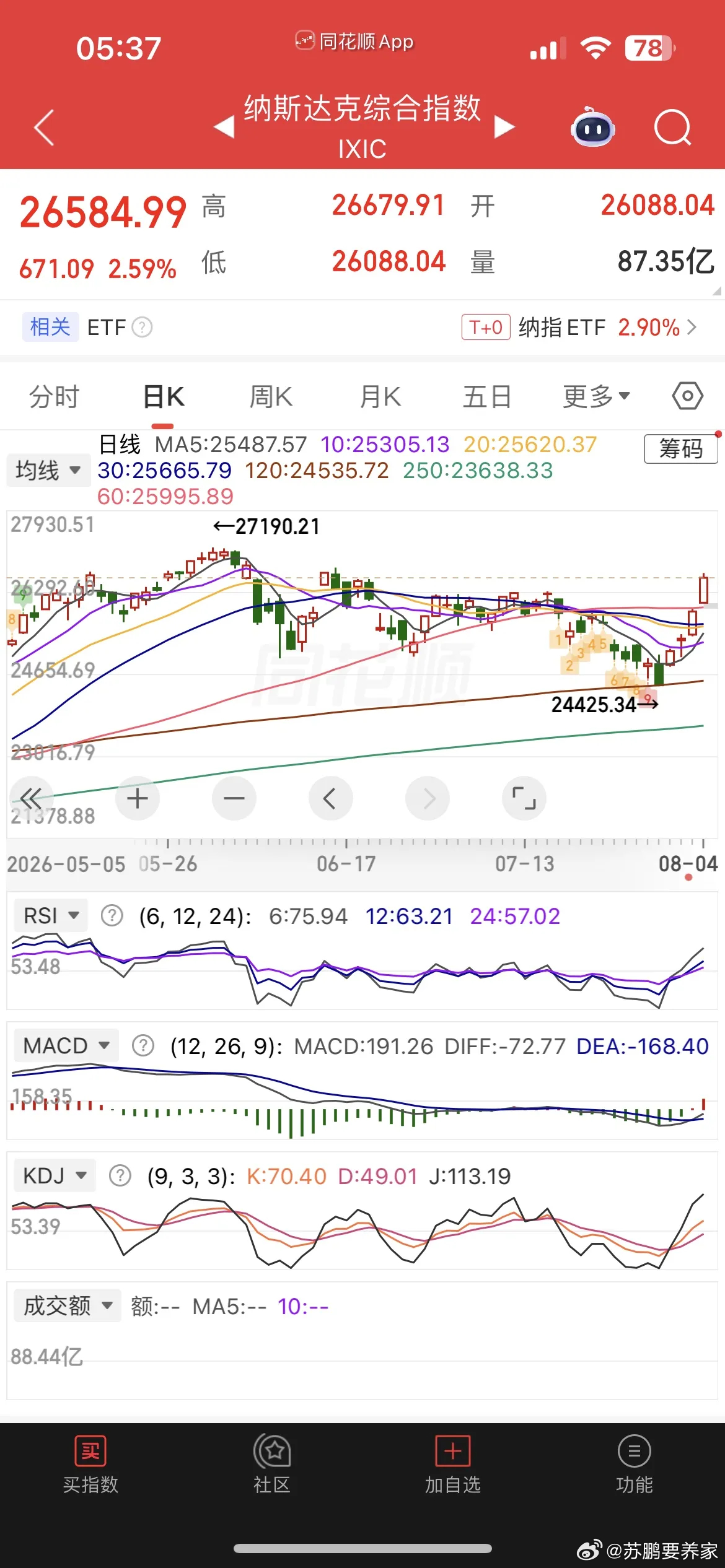Viewport: 725px width, 1568px height.
Task: Switch to the 周K tab
Action: [x=271, y=396]
